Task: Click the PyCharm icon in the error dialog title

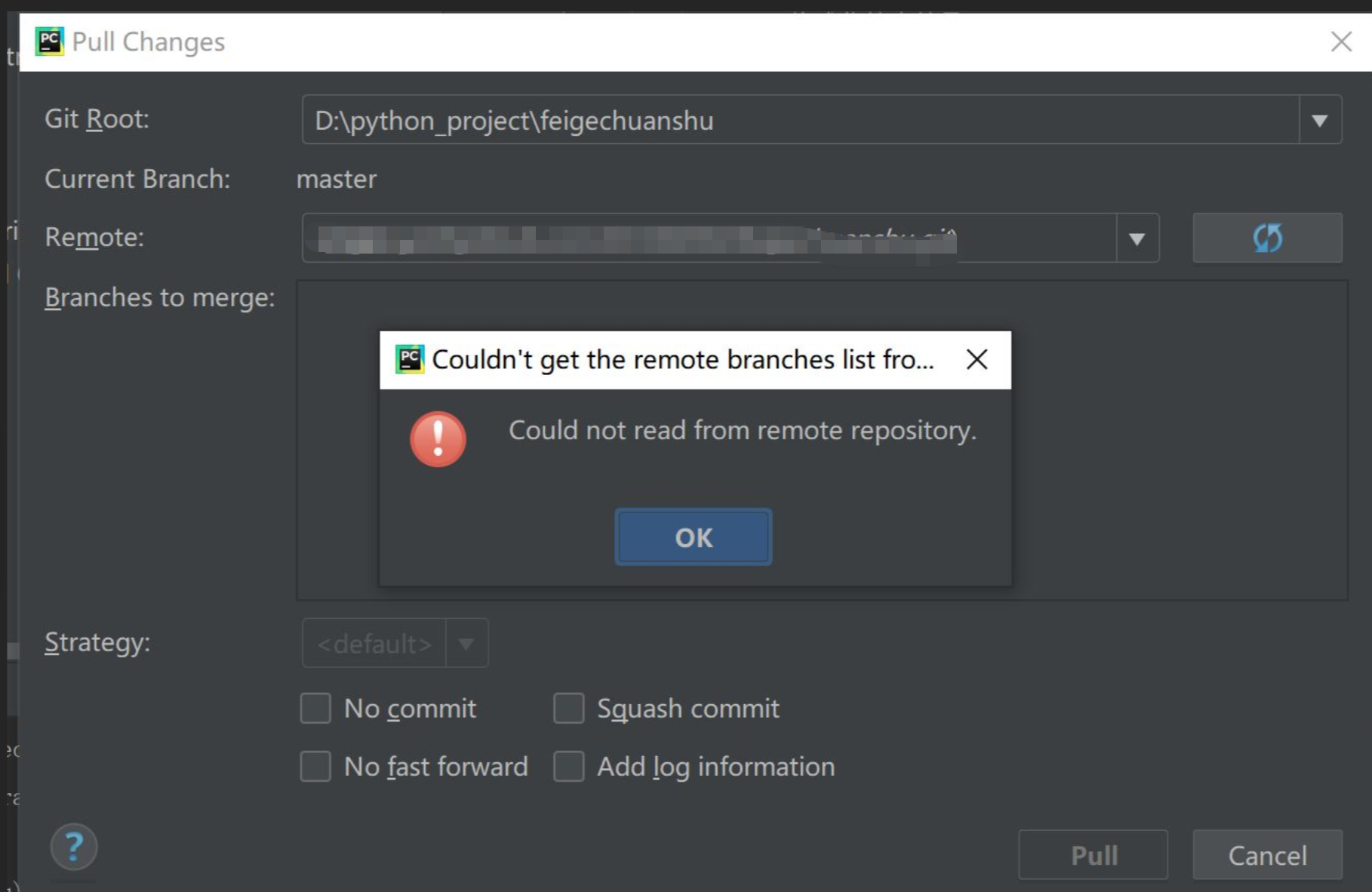Action: pyautogui.click(x=410, y=359)
